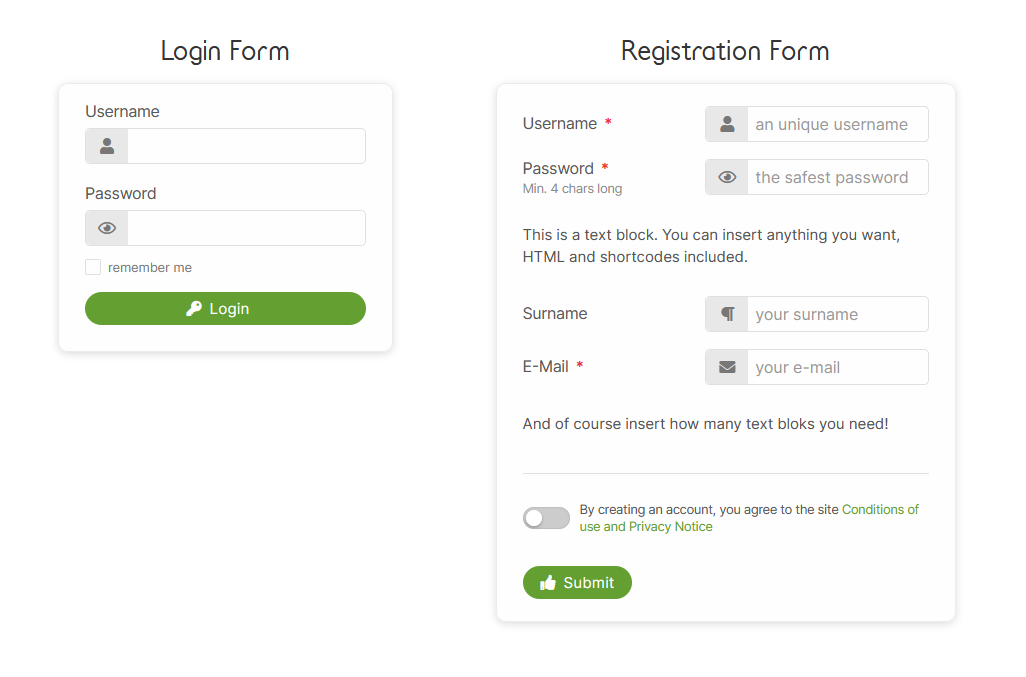Click the user icon beside login username
Image resolution: width=1026 pixels, height=677 pixels.
(107, 146)
